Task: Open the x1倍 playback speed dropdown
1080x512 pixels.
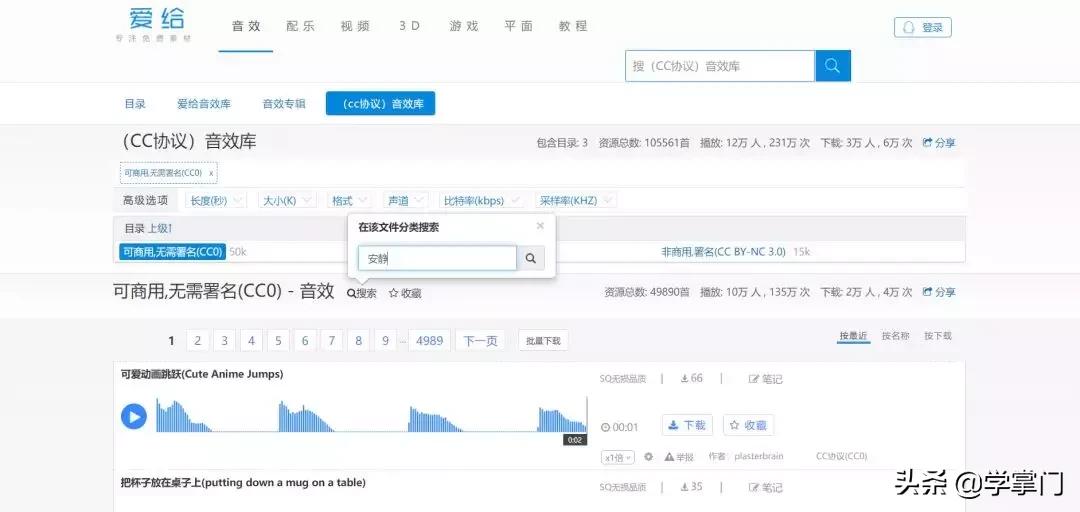Action: 618,457
